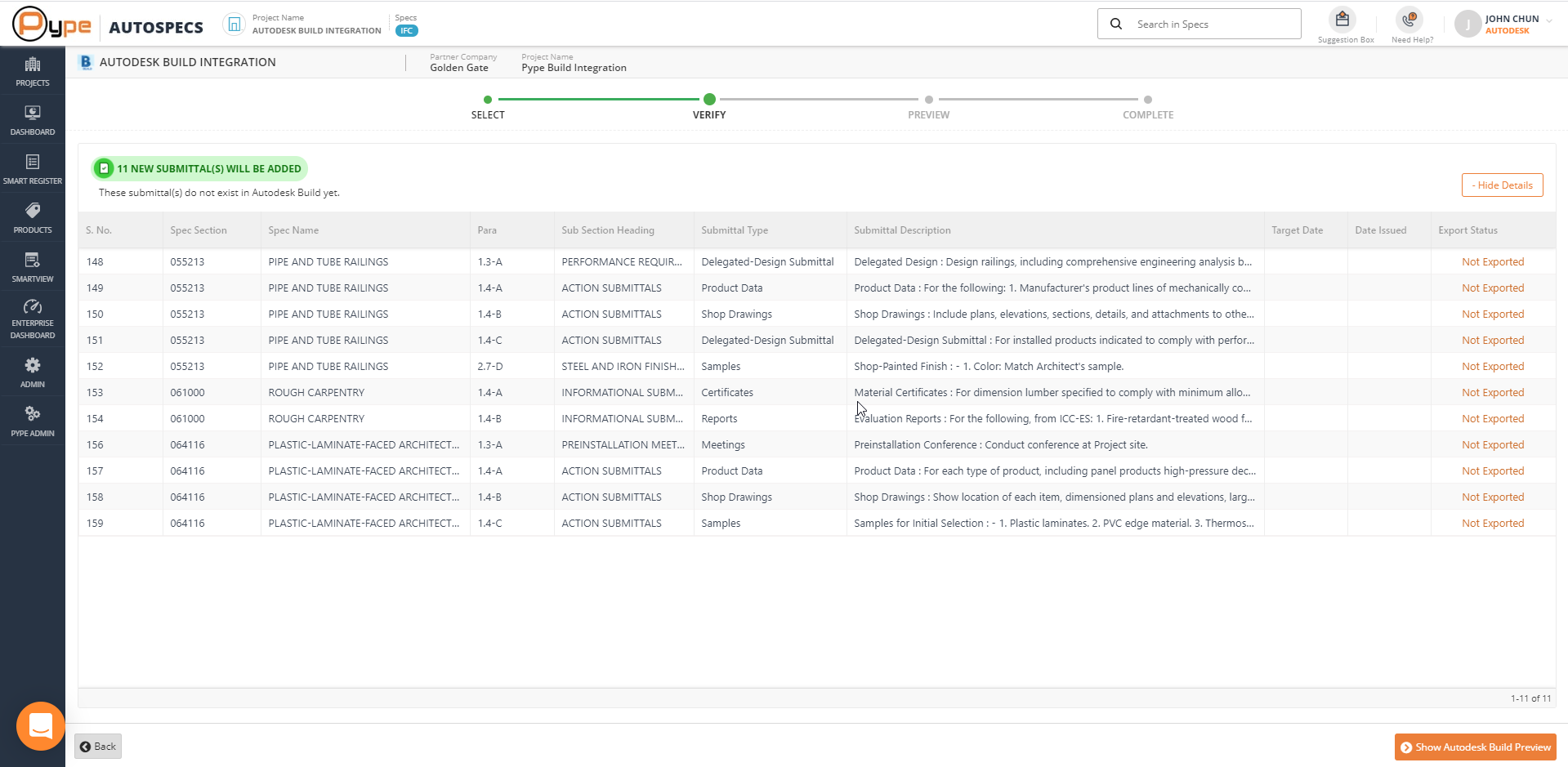Go to the Select step marker

(x=488, y=100)
